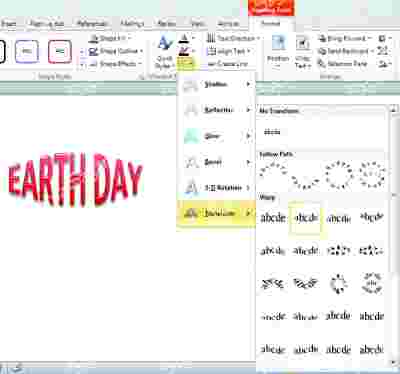
Task: Switch to the References tab
Action: pos(92,24)
